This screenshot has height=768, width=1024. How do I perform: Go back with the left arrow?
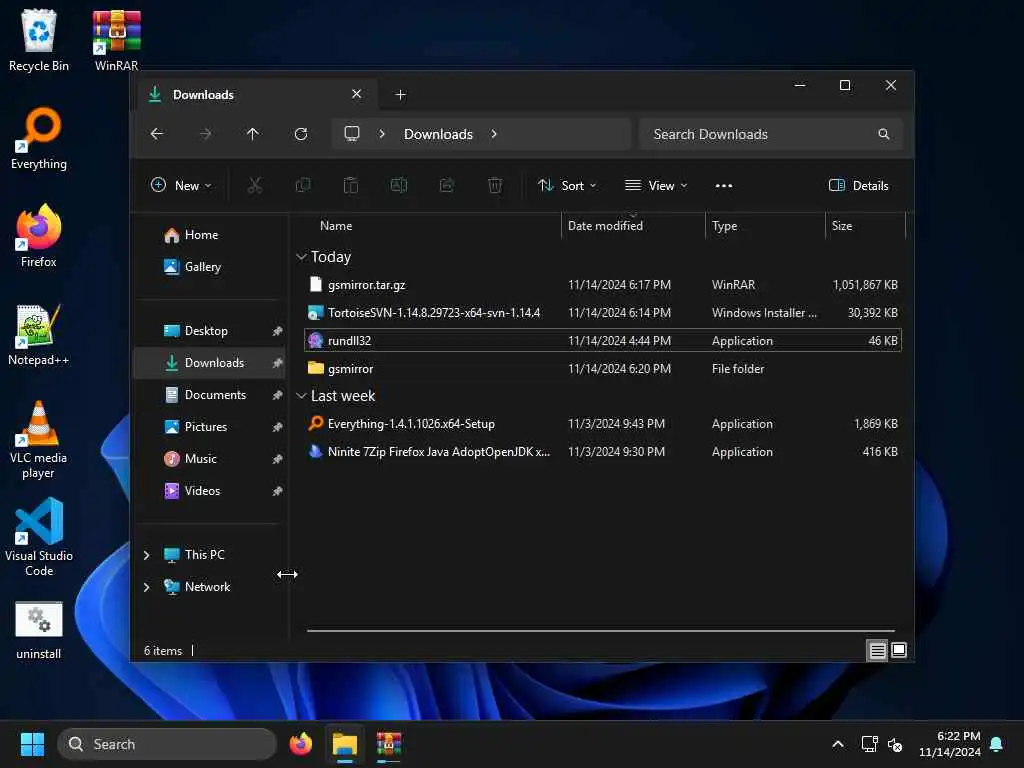pyautogui.click(x=157, y=134)
